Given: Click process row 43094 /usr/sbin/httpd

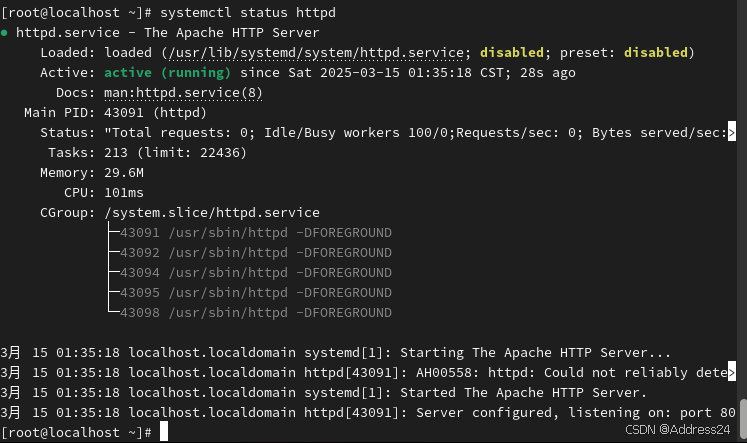Looking at the screenshot, I should (256, 272).
